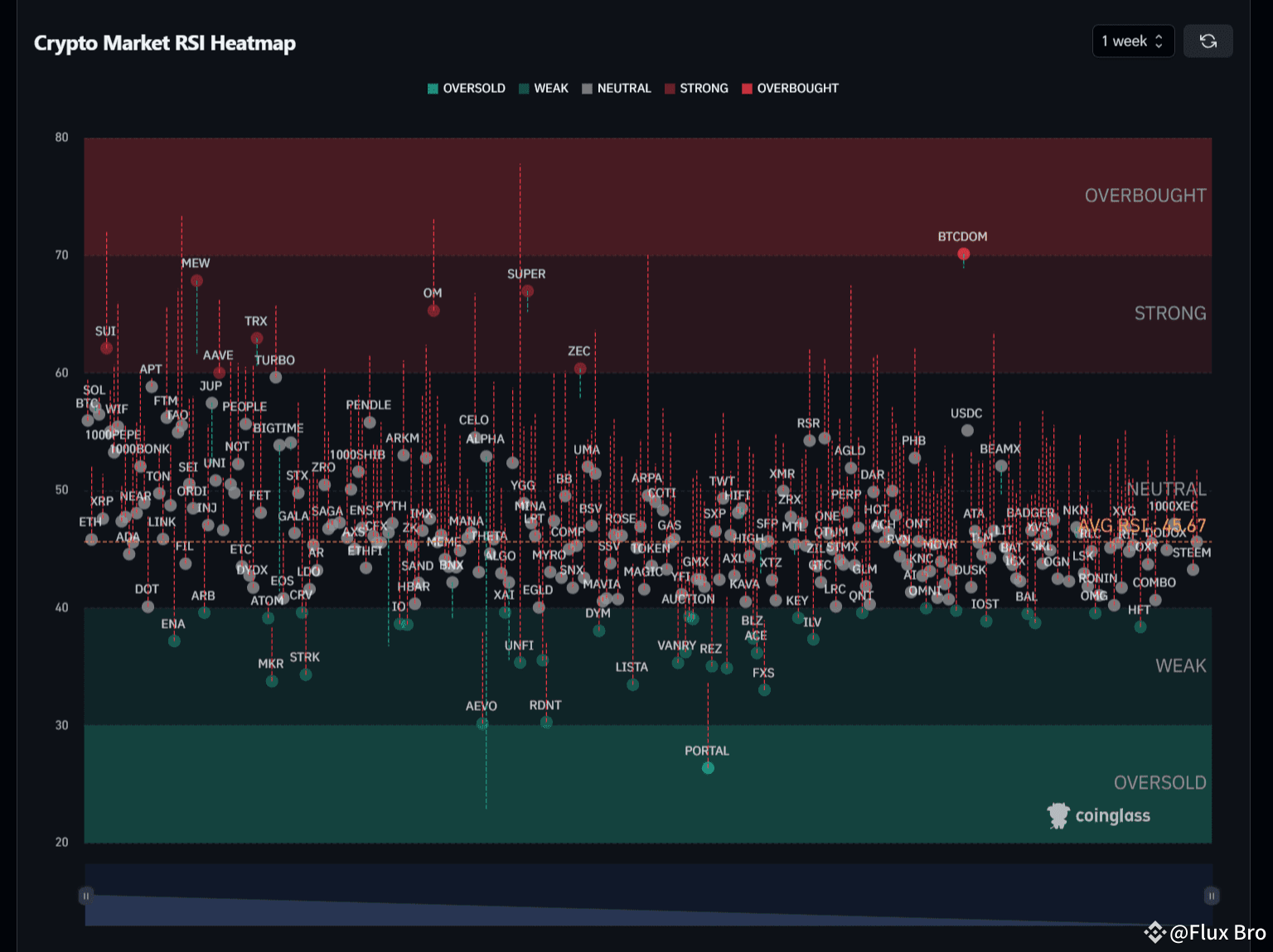
Task: Click the OVERBOUGHT legend color square
Action: point(747,88)
